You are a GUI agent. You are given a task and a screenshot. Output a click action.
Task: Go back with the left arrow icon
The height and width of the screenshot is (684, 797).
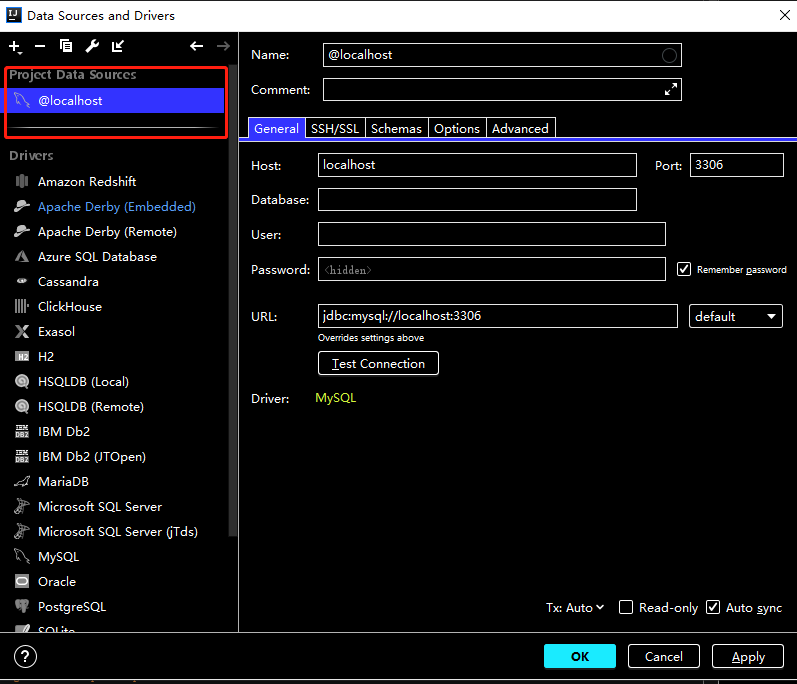click(x=197, y=46)
